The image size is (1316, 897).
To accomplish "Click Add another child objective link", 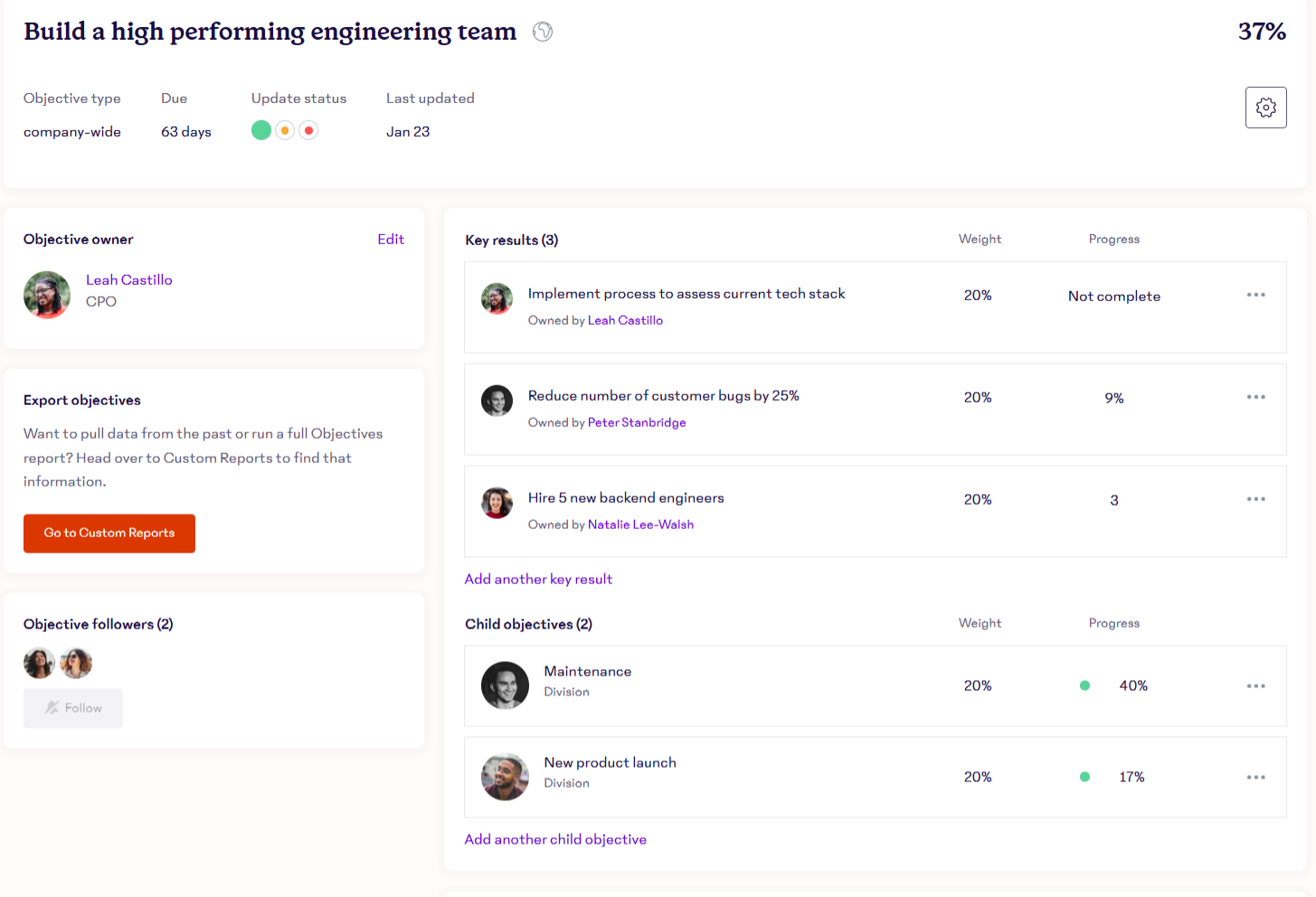I will click(x=555, y=840).
